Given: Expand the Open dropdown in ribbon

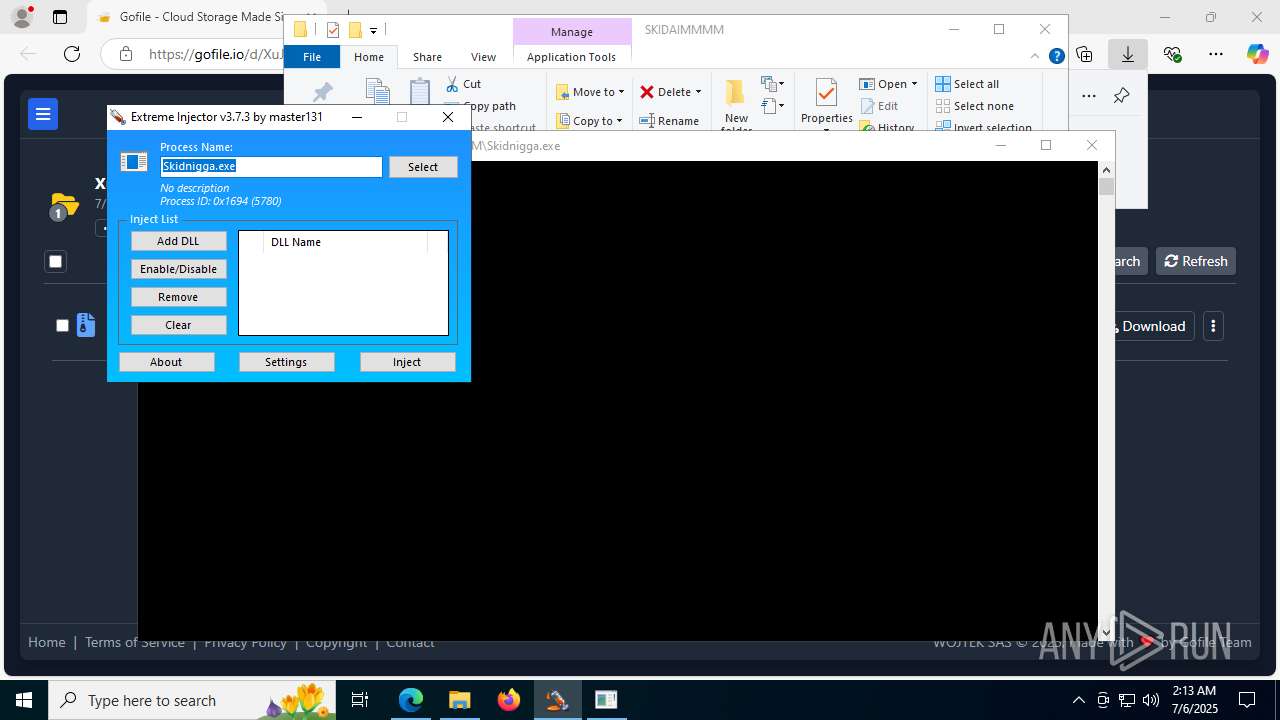Looking at the screenshot, I should 914,84.
